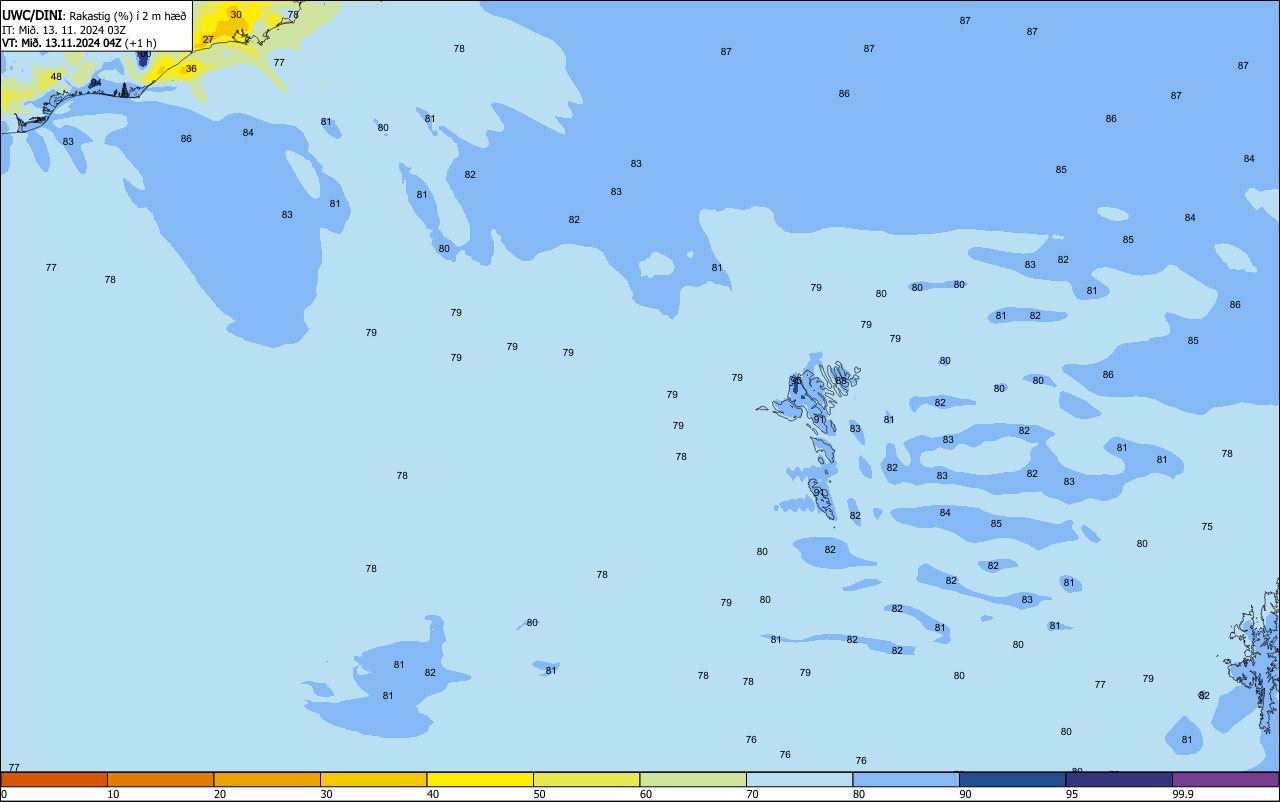This screenshot has height=802, width=1280.
Task: Click the 50–60 legend color swatch
Action: coord(586,779)
